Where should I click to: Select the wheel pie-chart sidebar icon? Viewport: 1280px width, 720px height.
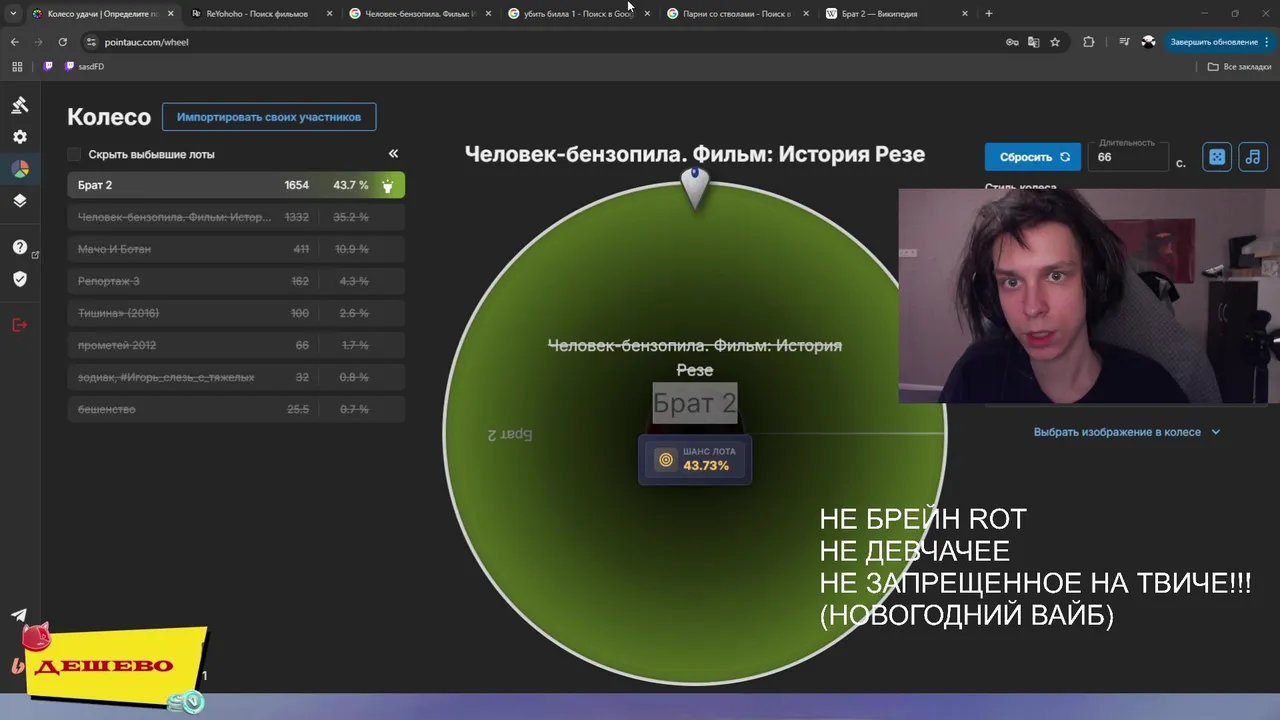click(x=19, y=169)
